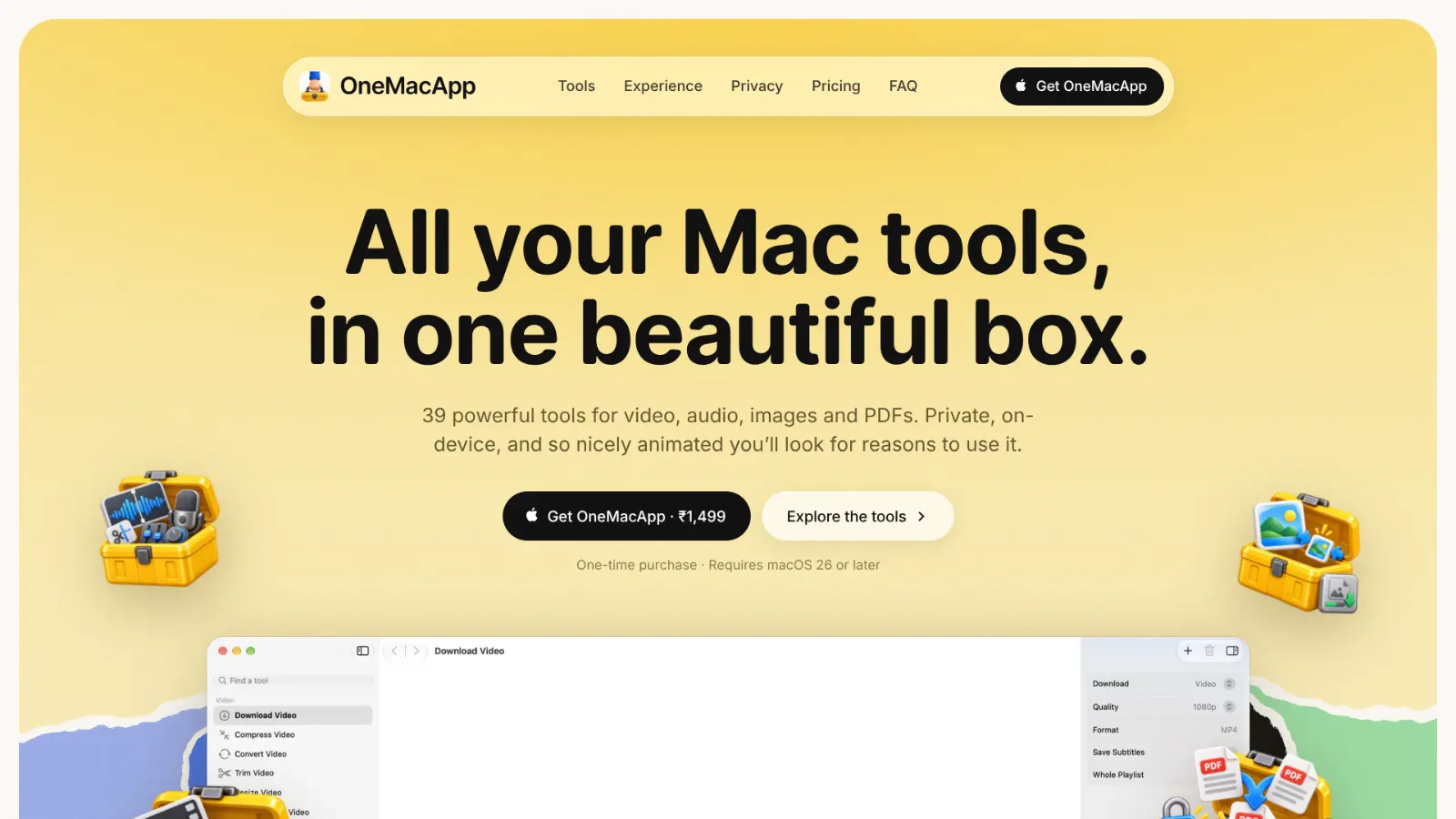Open the FAQ link
The width and height of the screenshot is (1456, 819).
(x=903, y=86)
